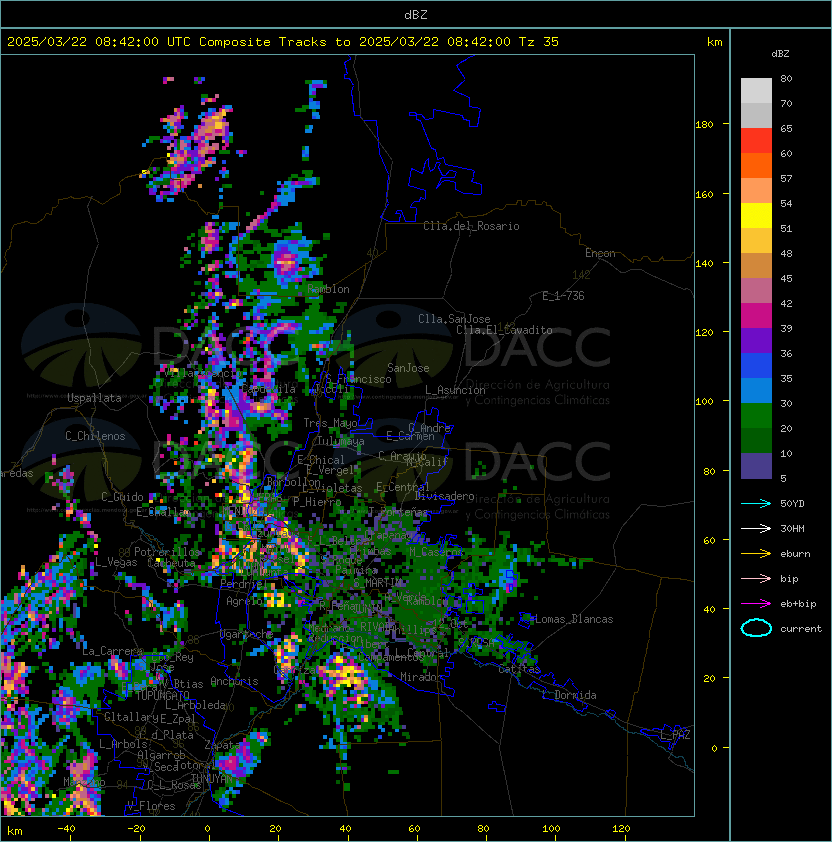Select the light gray 70-80 dBZ swatch

(756, 91)
